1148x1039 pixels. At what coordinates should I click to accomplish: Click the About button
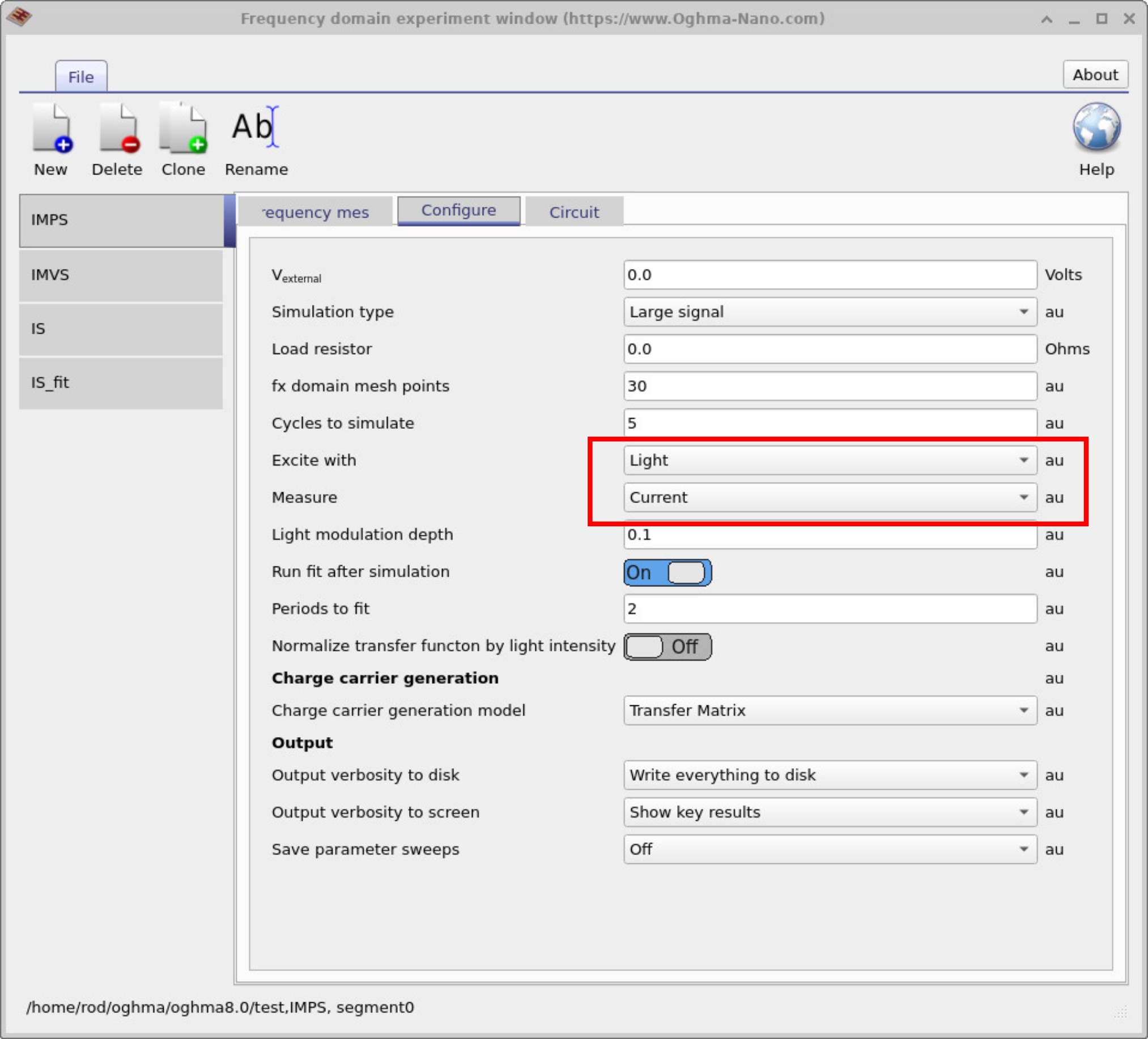[1095, 74]
